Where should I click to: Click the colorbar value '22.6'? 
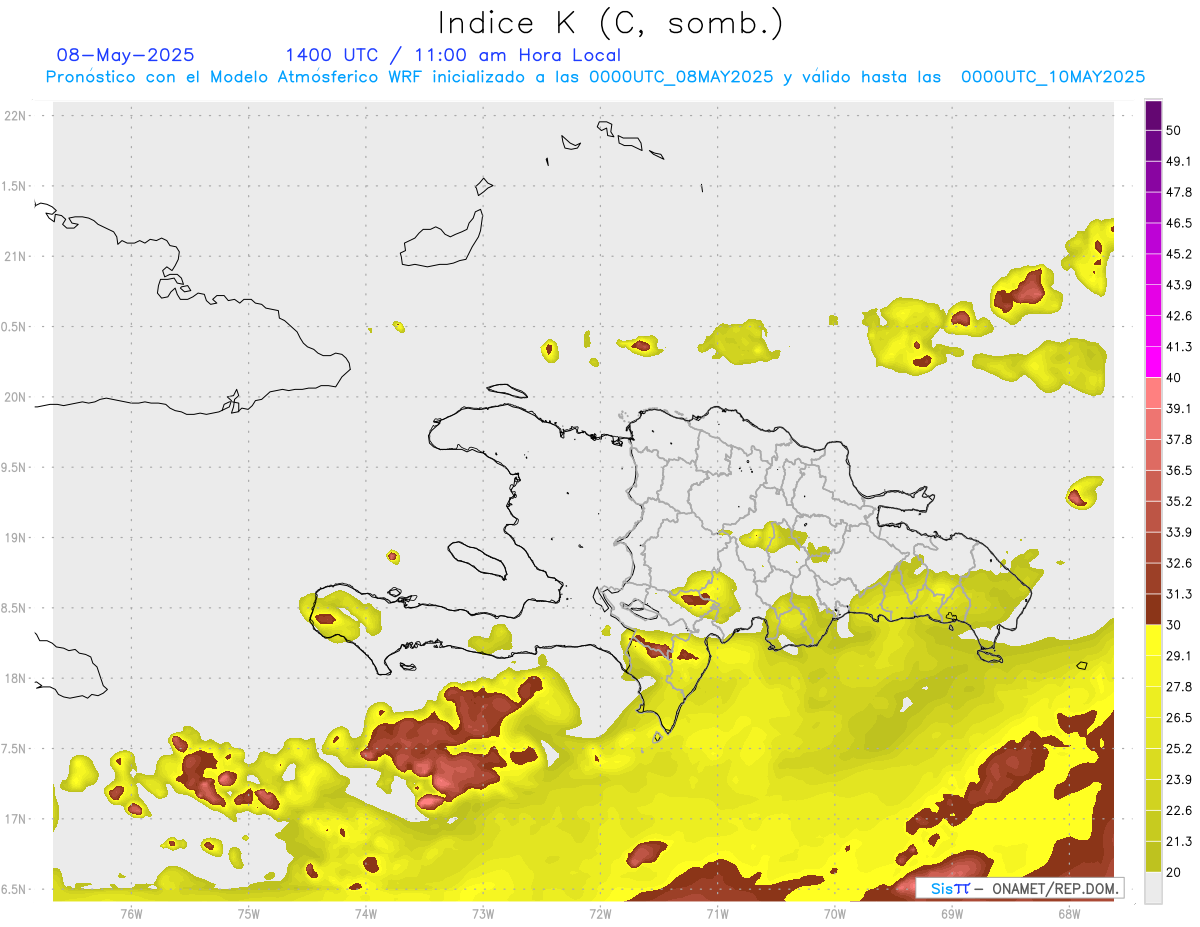(1179, 811)
